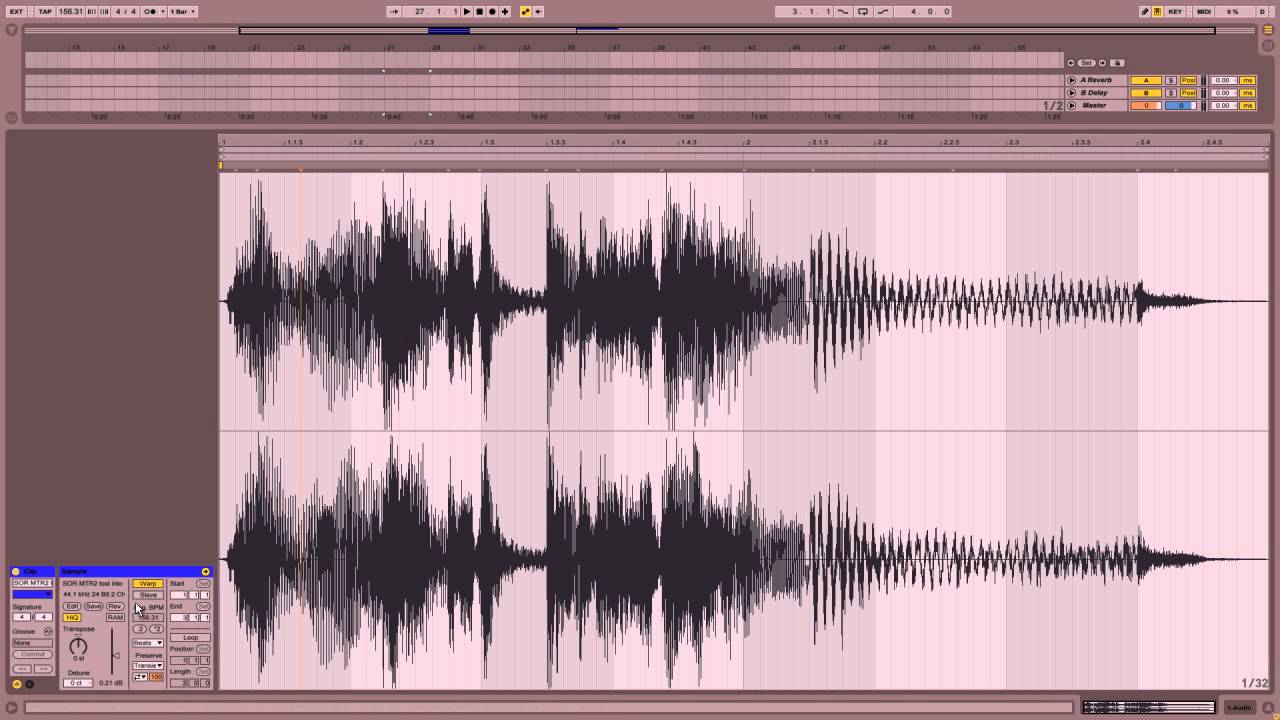Open the Hot-Swap Groove button
Viewport: 1280px width, 720px height.
(x=48, y=632)
